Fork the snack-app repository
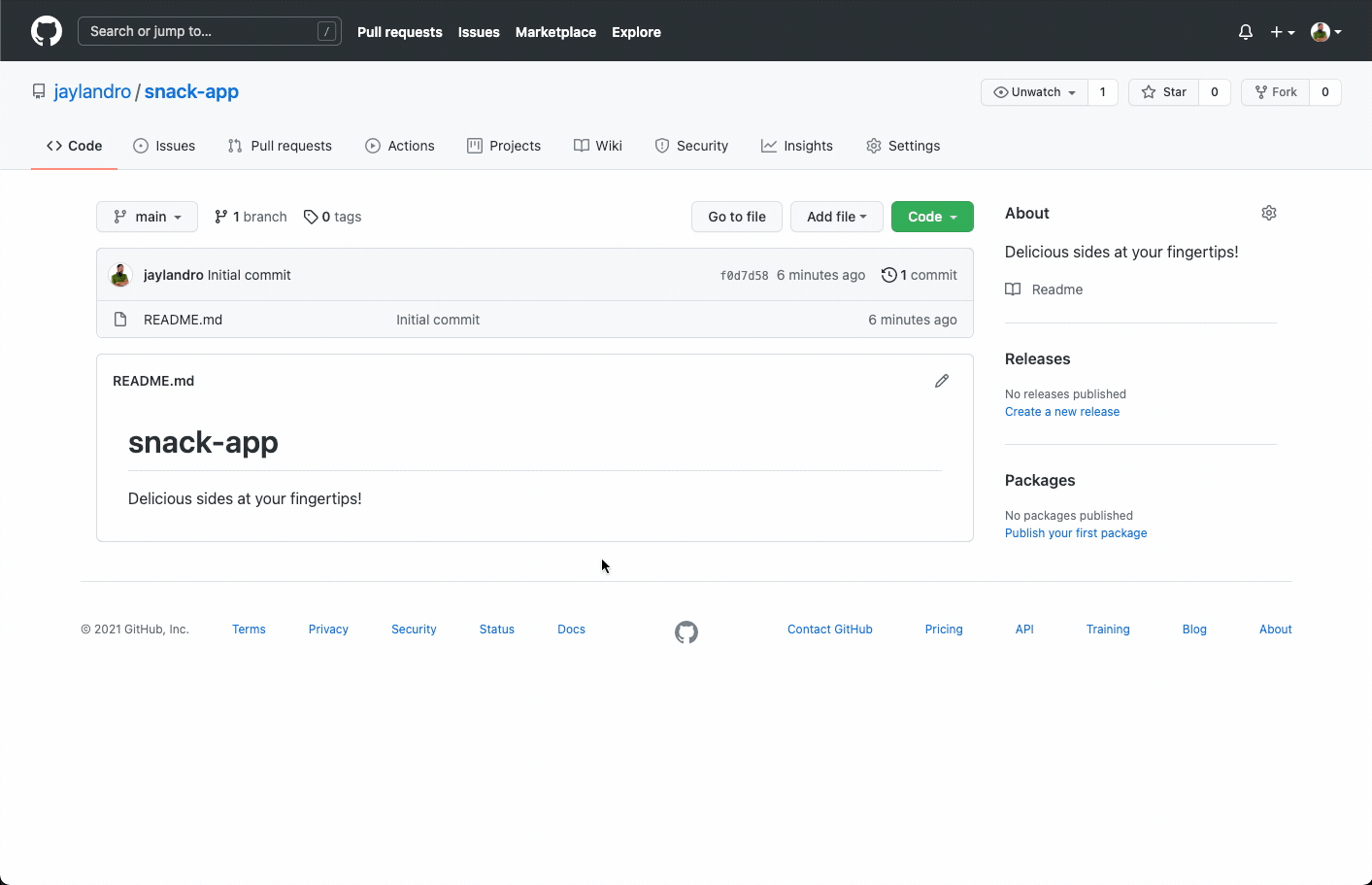The height and width of the screenshot is (885, 1372). tap(1275, 92)
